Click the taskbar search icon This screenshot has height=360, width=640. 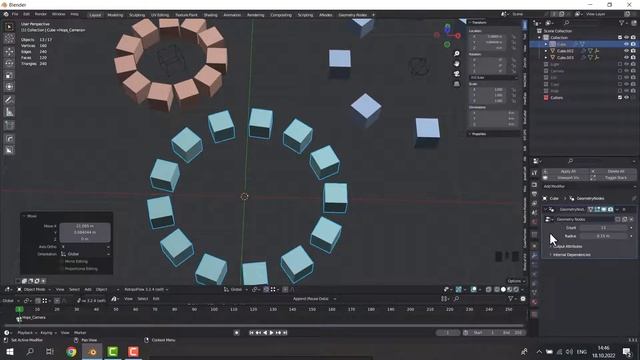click(x=30, y=351)
